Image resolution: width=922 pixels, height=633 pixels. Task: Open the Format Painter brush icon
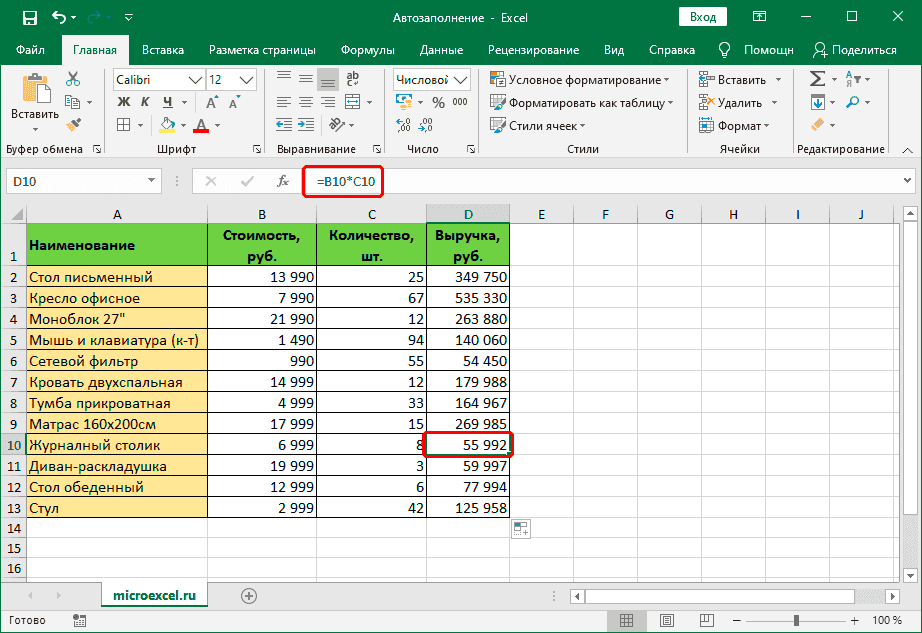(72, 124)
